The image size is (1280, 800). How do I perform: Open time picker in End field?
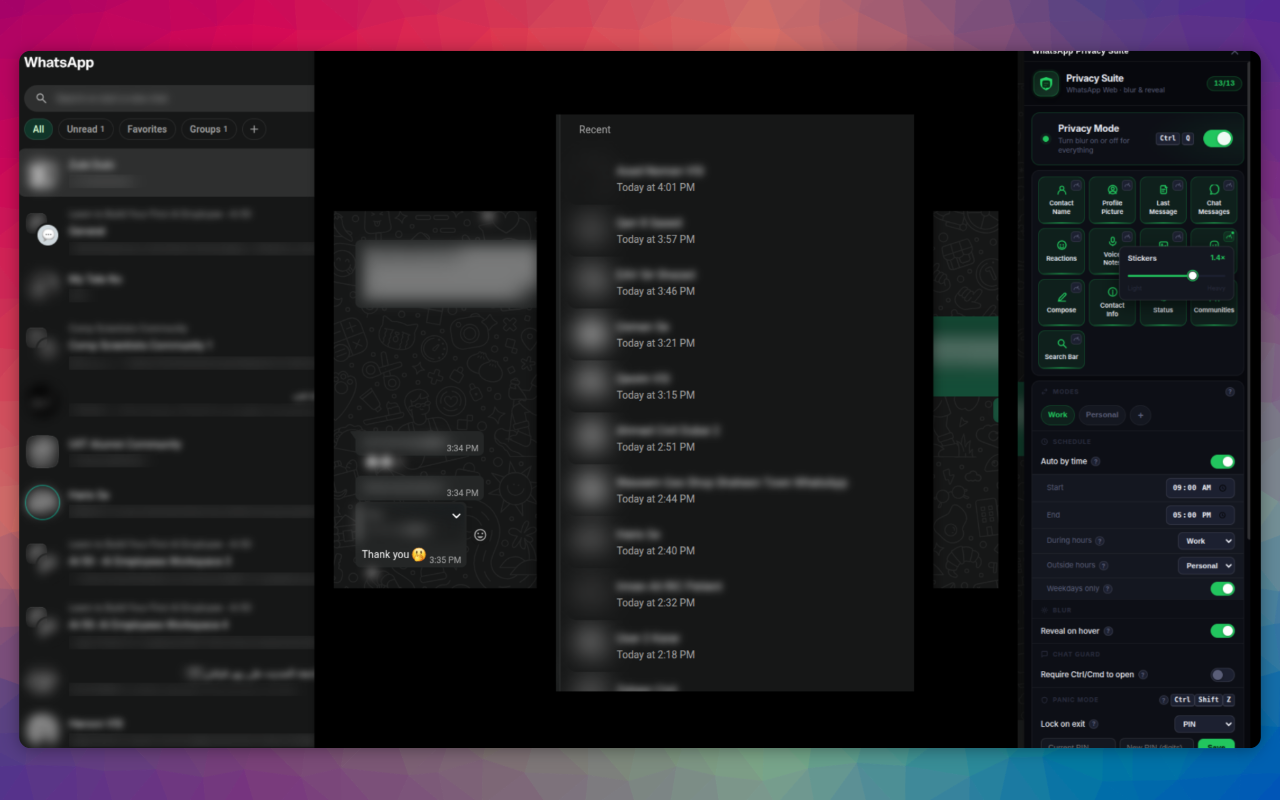[x=1224, y=515]
